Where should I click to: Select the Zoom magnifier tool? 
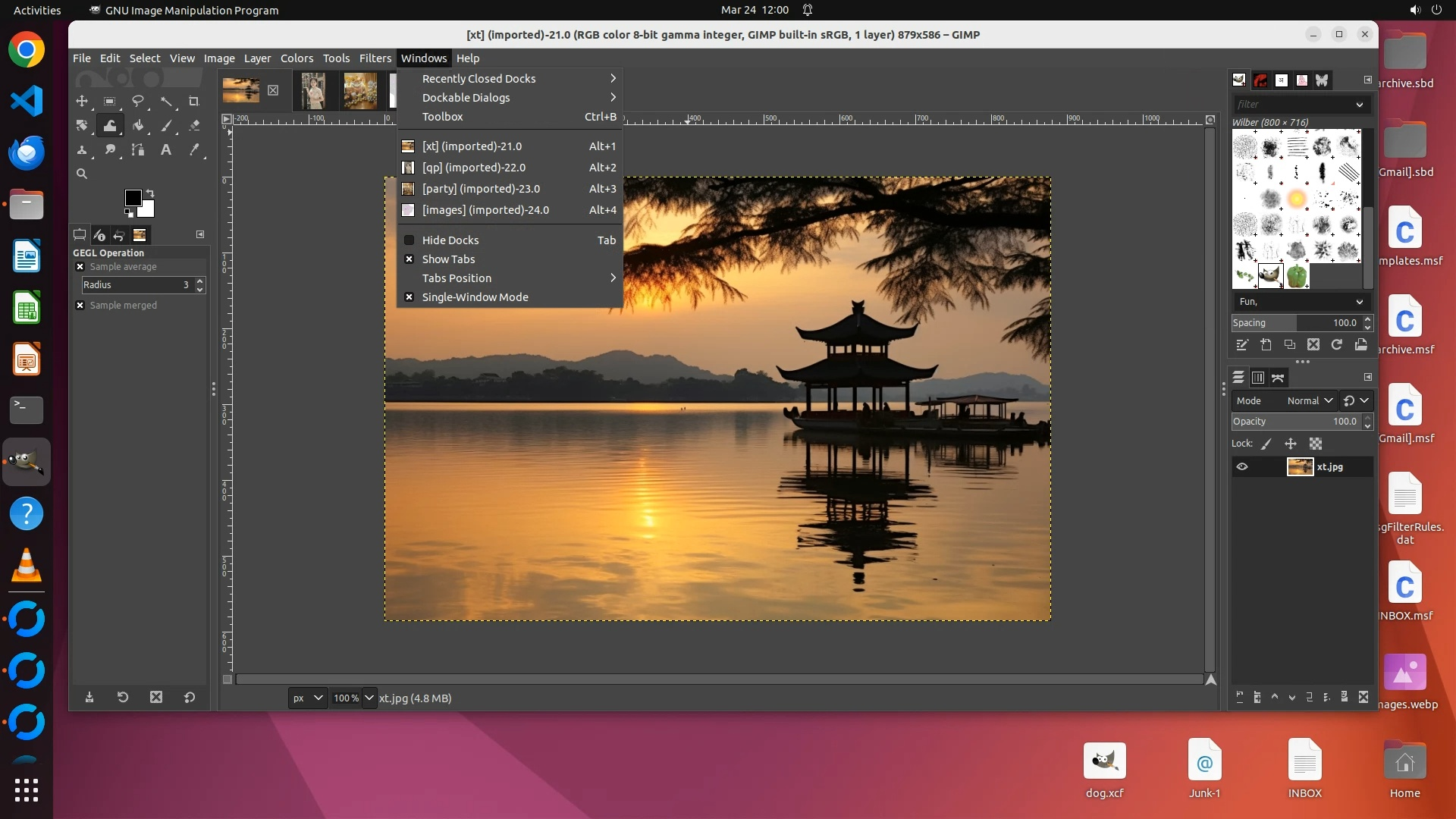tap(82, 174)
